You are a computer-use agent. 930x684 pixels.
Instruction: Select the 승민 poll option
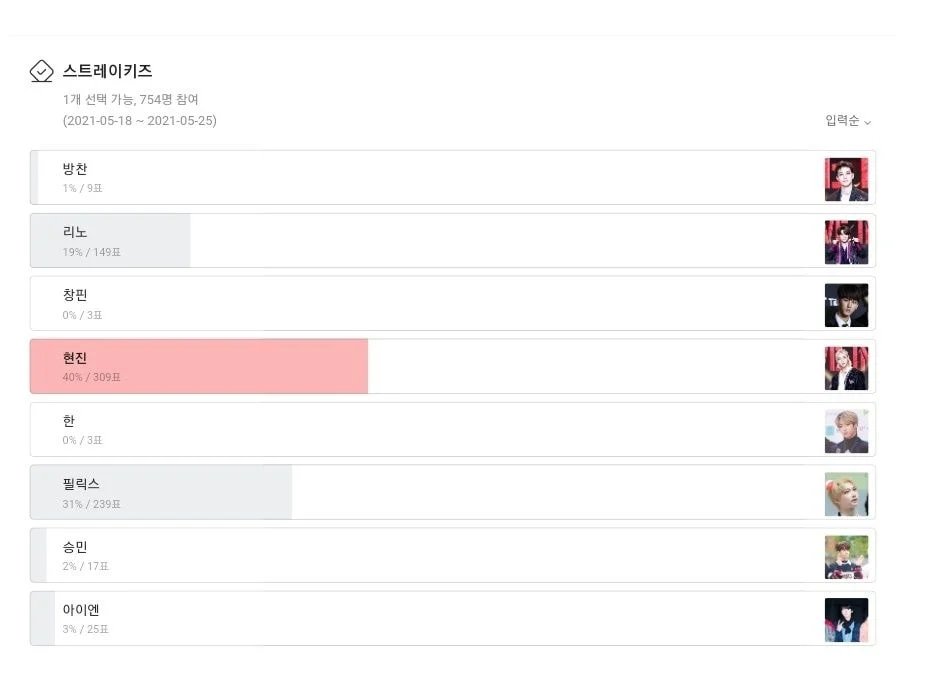(453, 555)
